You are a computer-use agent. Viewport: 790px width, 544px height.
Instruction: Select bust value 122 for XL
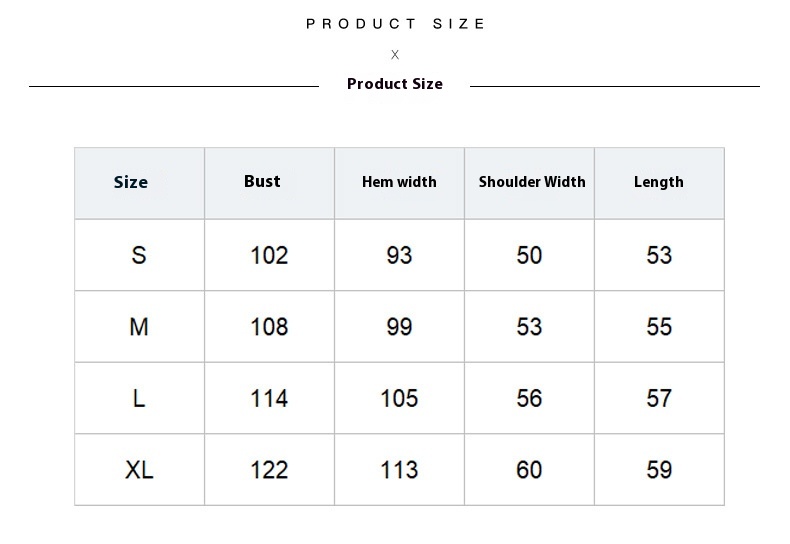[x=269, y=470]
